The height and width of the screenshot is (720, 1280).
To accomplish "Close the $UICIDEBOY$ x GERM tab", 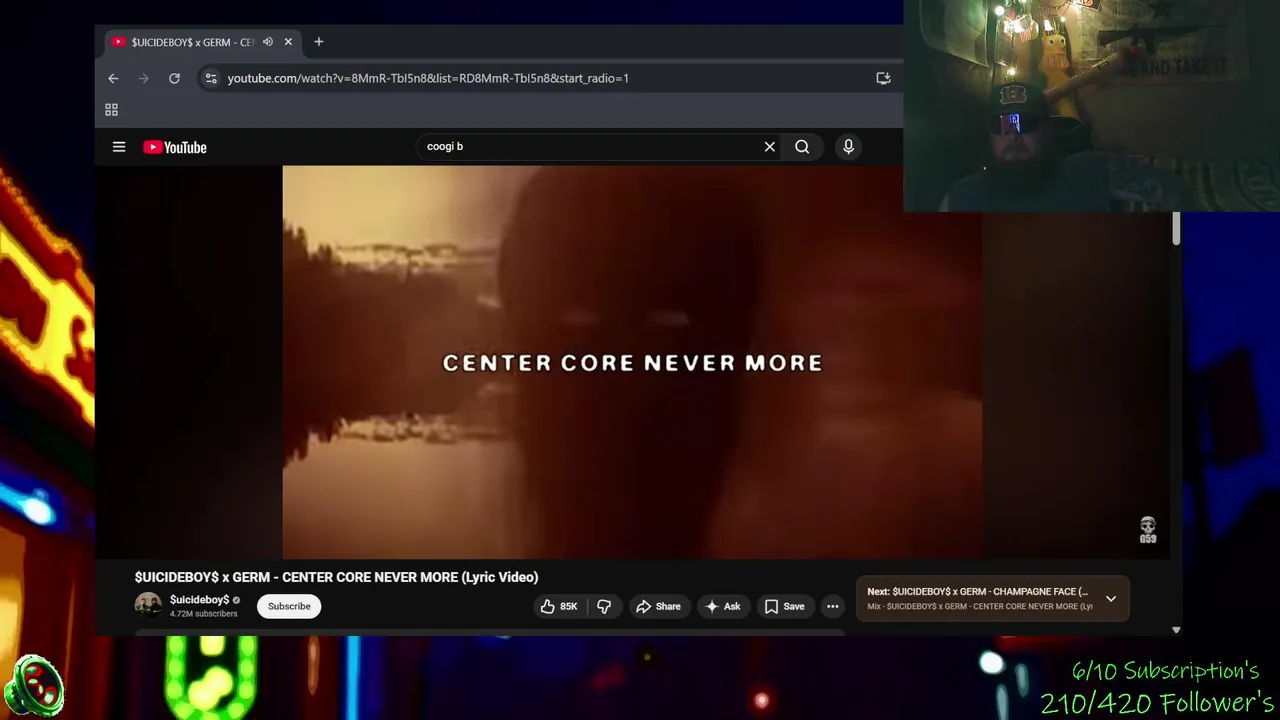I will pyautogui.click(x=288, y=42).
